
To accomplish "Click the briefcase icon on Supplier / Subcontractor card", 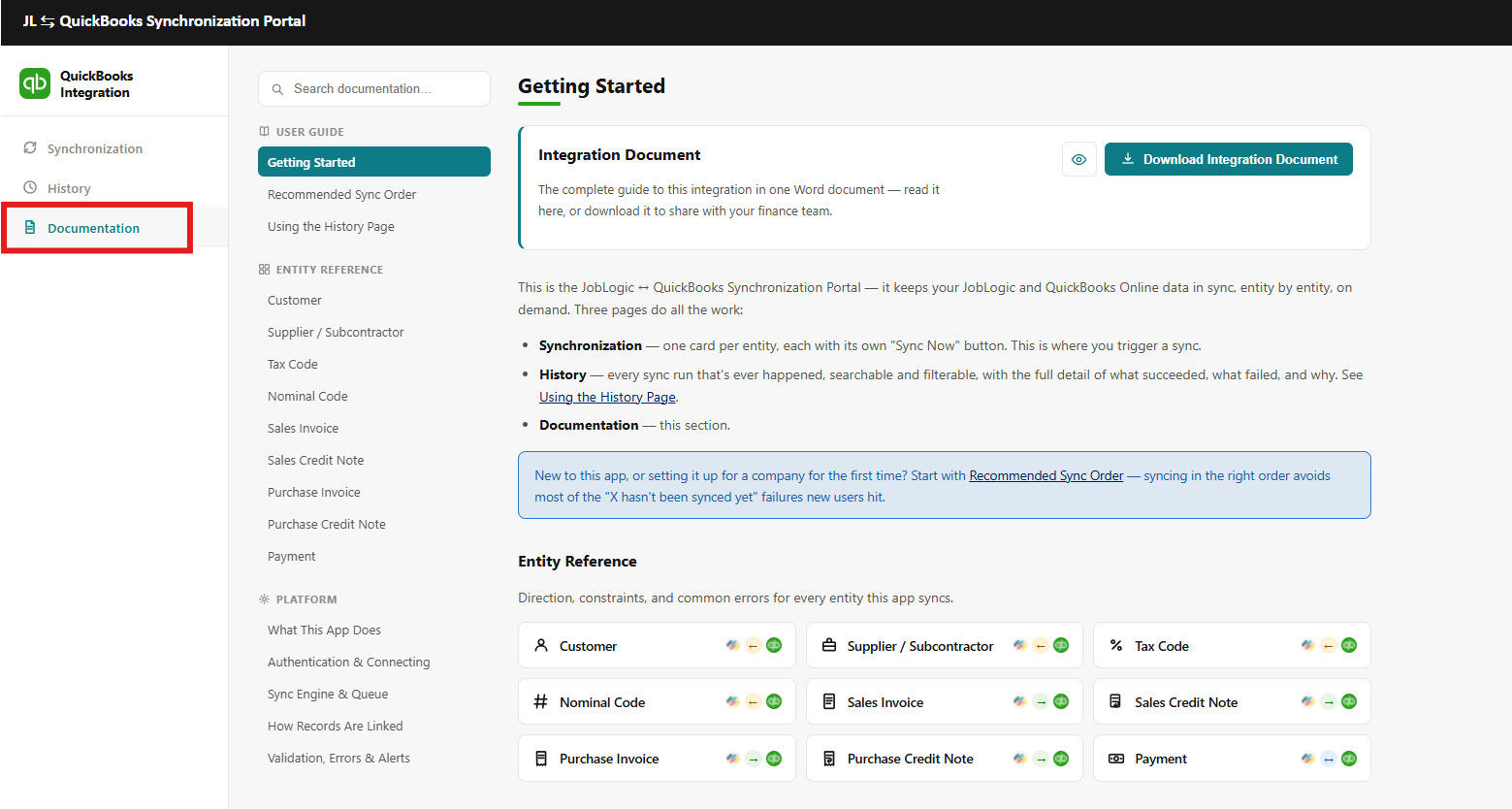I will (829, 645).
